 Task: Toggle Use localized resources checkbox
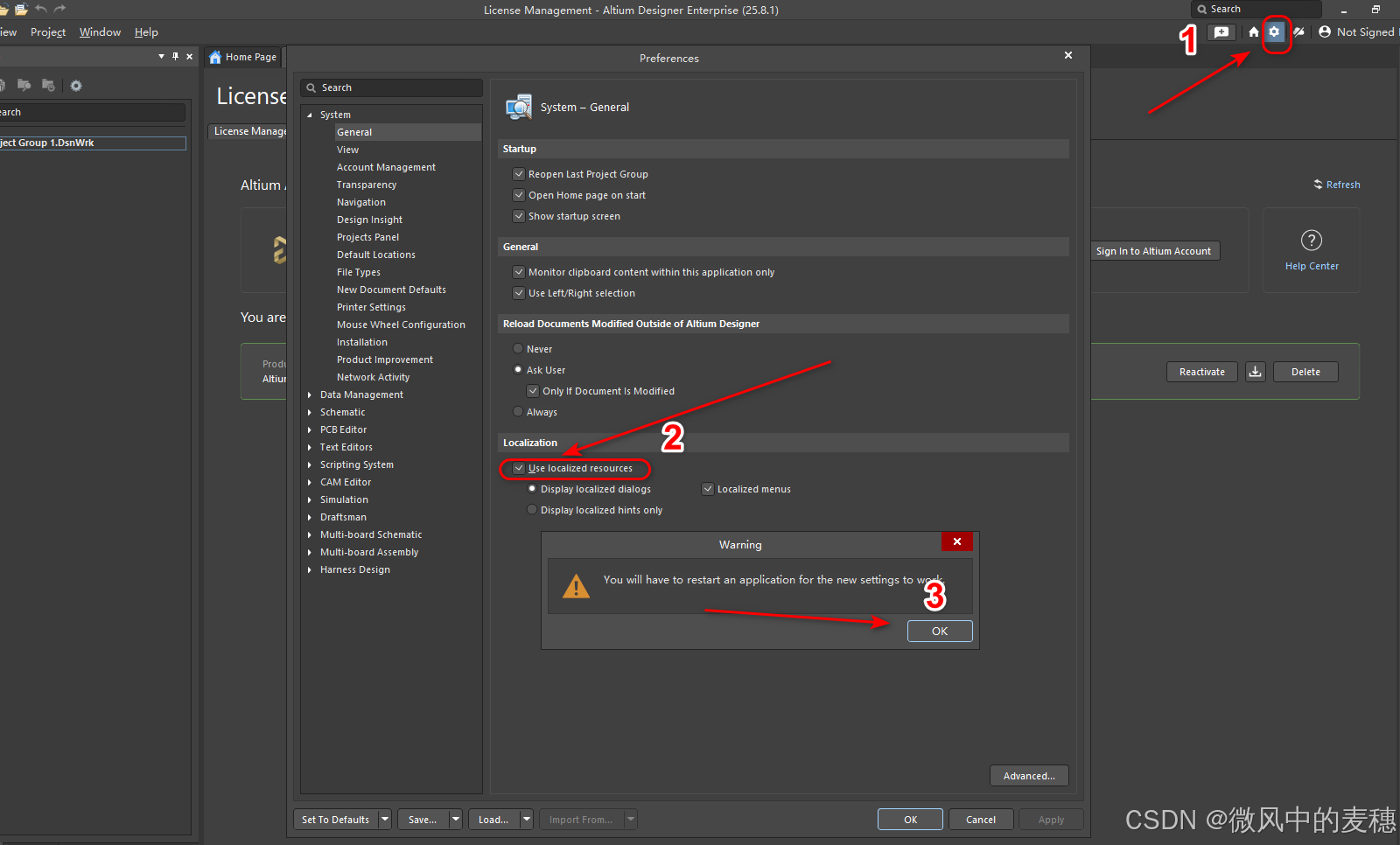coord(519,468)
